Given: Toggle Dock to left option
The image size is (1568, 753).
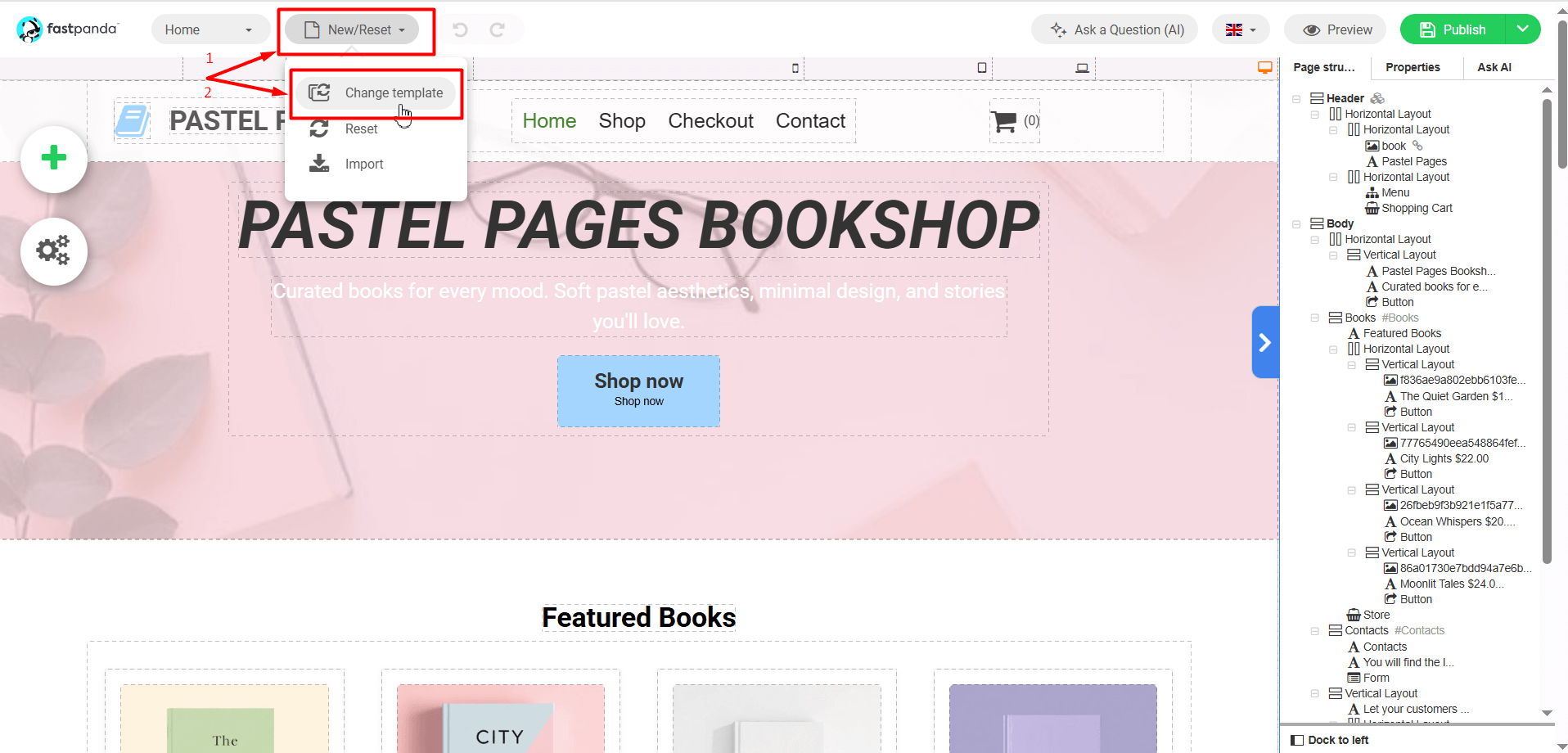Looking at the screenshot, I should point(1330,740).
